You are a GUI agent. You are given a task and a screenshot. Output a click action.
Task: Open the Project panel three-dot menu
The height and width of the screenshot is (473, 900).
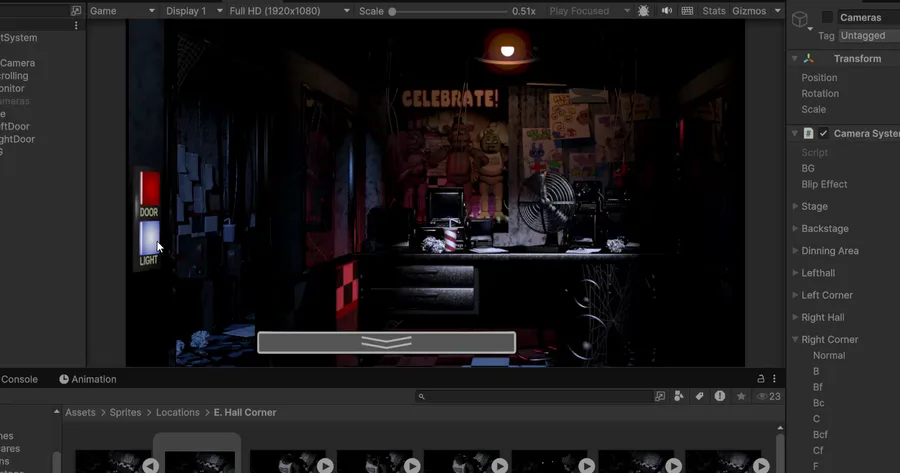pos(774,379)
